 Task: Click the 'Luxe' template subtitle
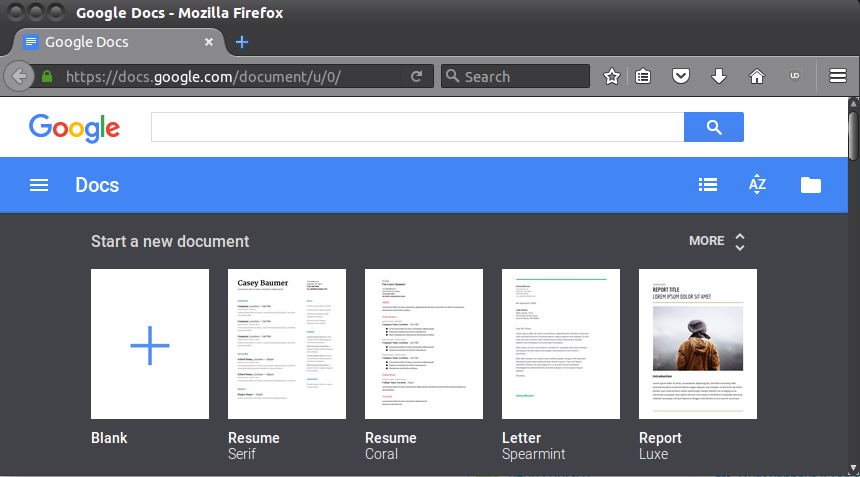[654, 454]
